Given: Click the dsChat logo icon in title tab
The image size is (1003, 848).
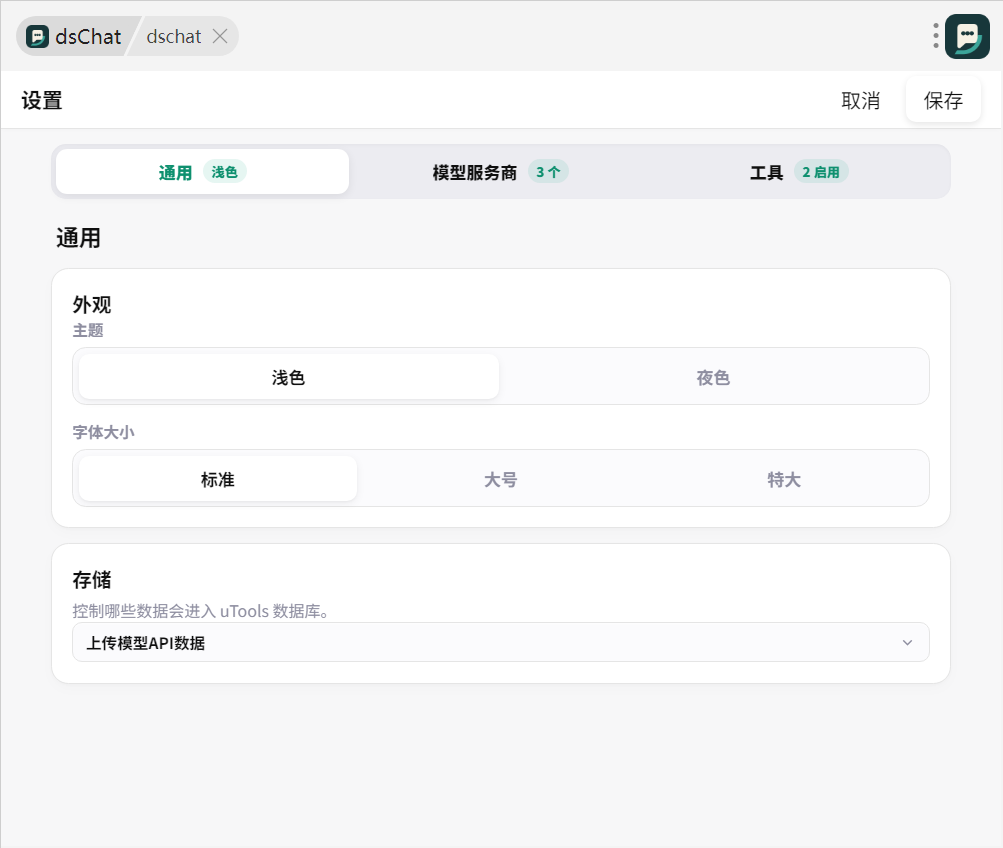Looking at the screenshot, I should [x=37, y=36].
